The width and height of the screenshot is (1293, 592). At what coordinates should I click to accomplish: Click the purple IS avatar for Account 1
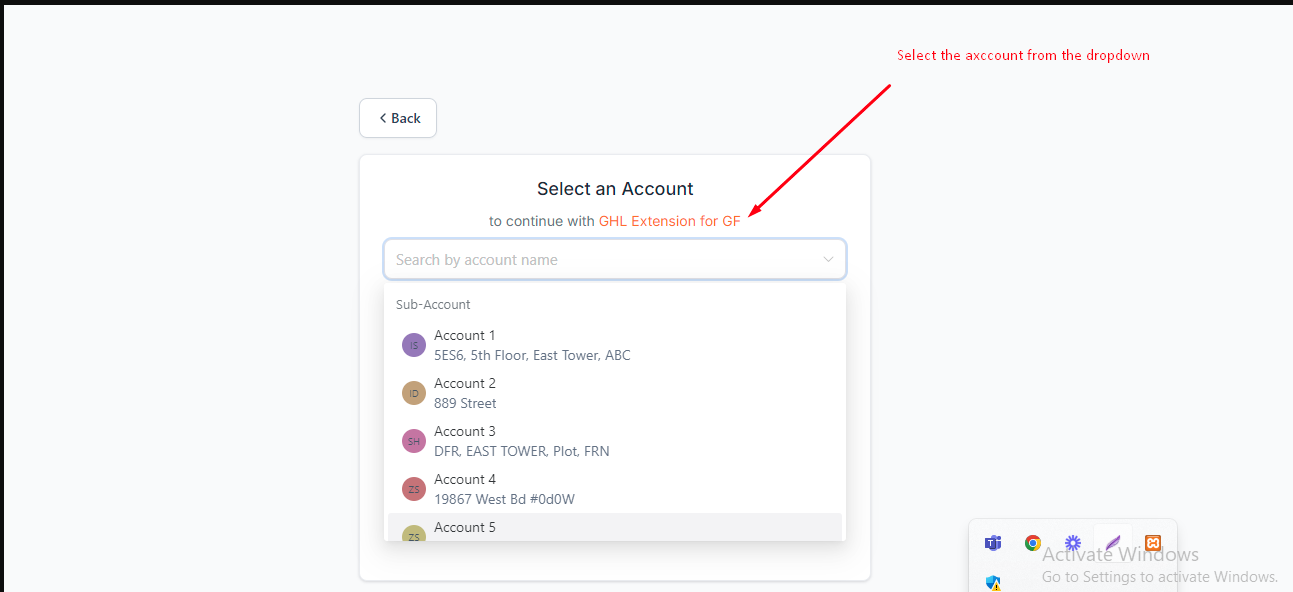(414, 345)
